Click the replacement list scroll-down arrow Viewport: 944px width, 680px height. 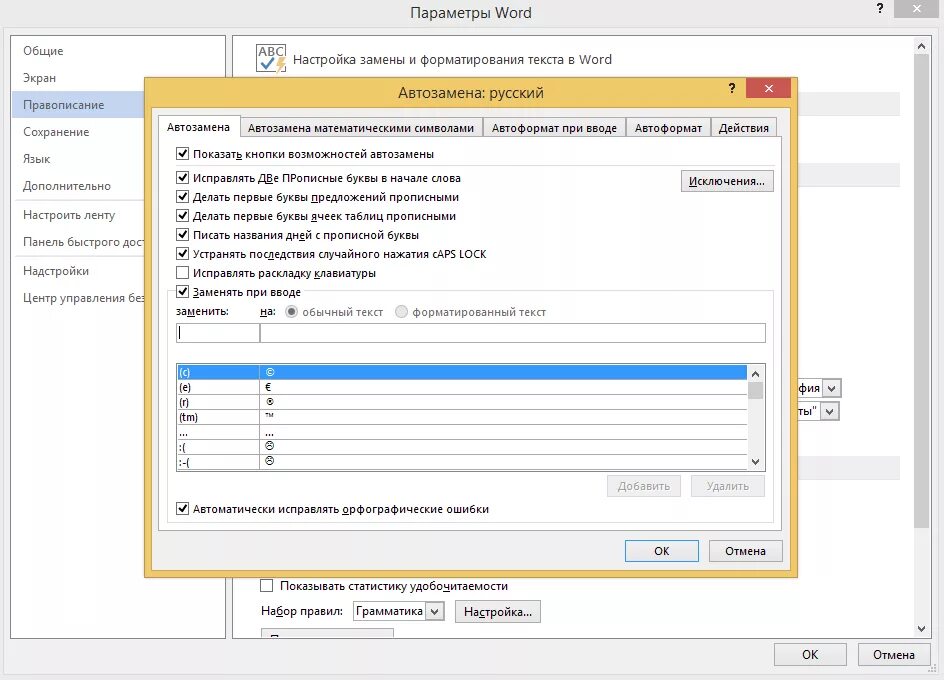point(756,462)
